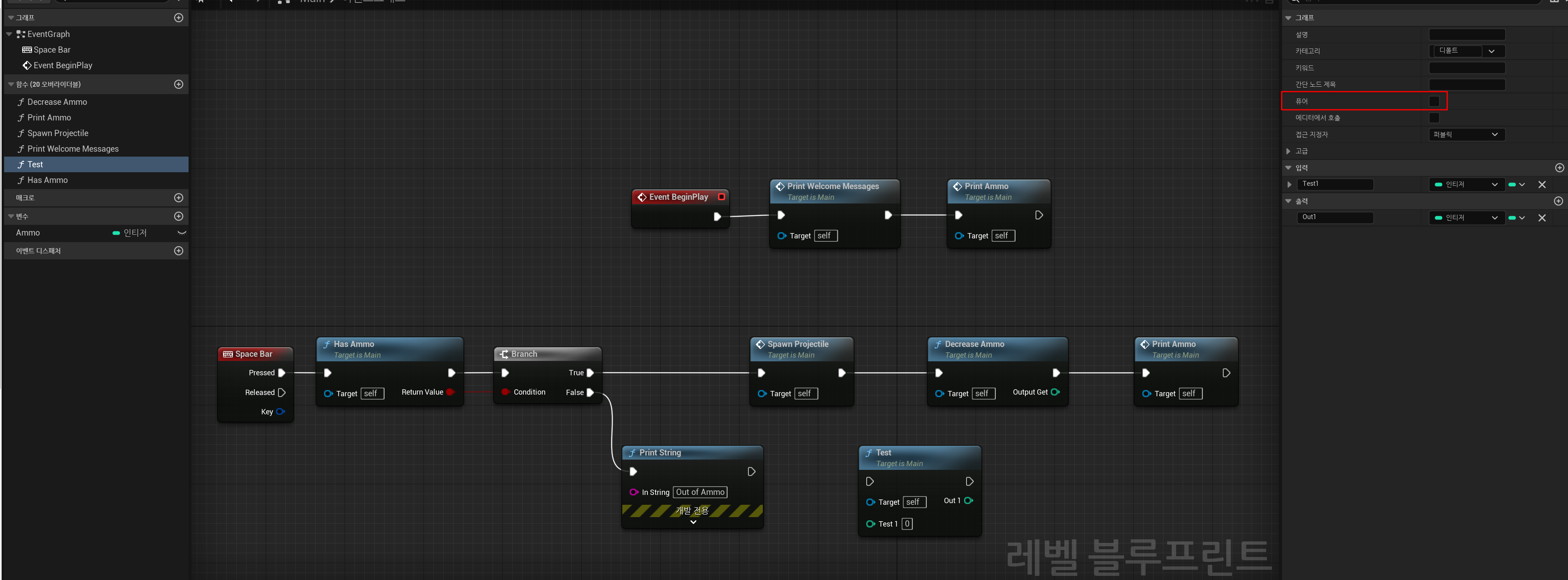Click the Spawn Projectile function entry
The image size is (1568, 580).
[x=58, y=133]
